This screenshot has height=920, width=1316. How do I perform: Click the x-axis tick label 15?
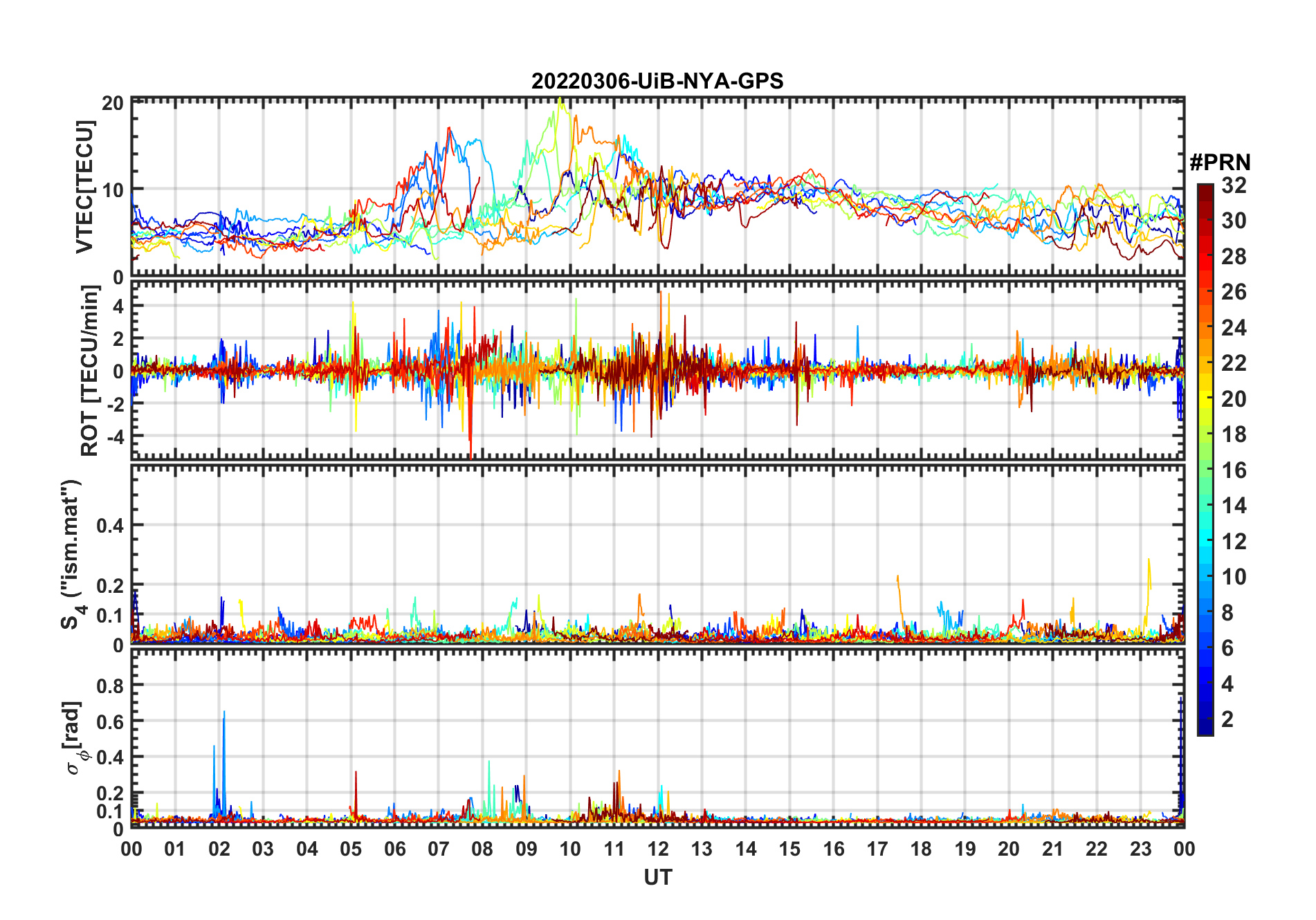click(789, 849)
